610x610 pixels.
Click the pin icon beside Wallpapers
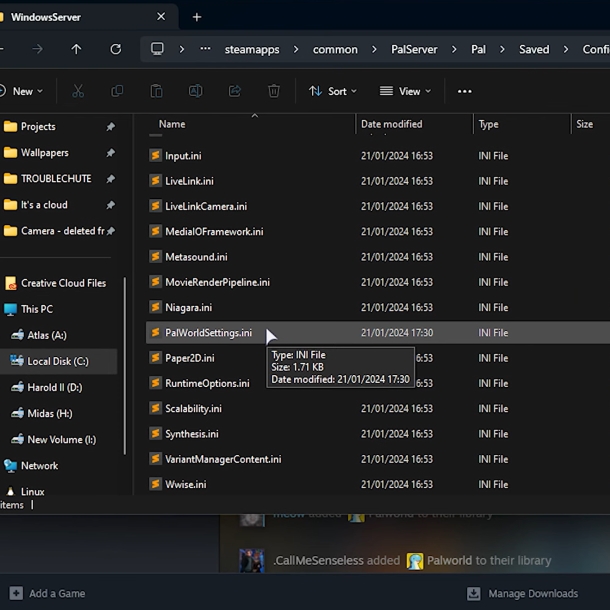coord(110,152)
